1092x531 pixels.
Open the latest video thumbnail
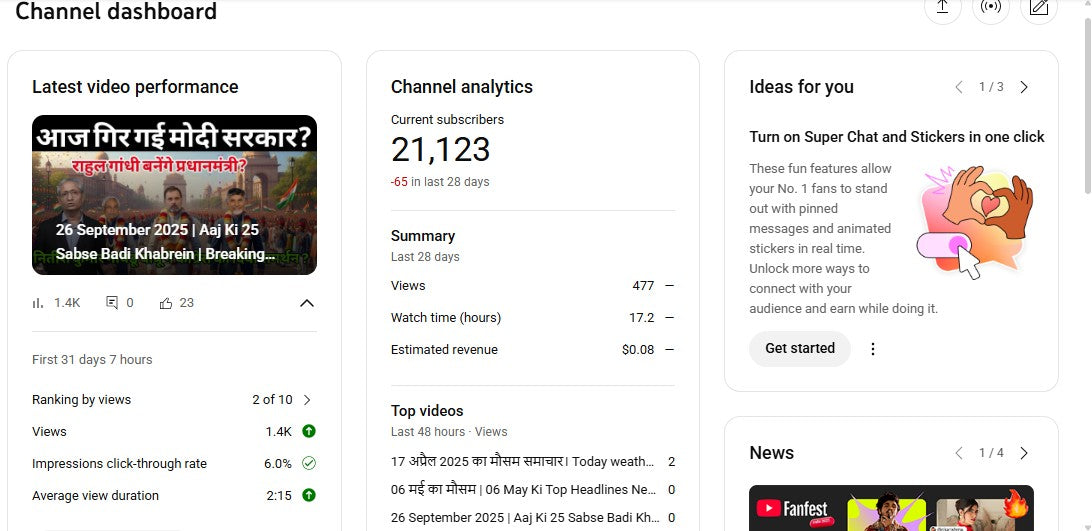[x=174, y=195]
